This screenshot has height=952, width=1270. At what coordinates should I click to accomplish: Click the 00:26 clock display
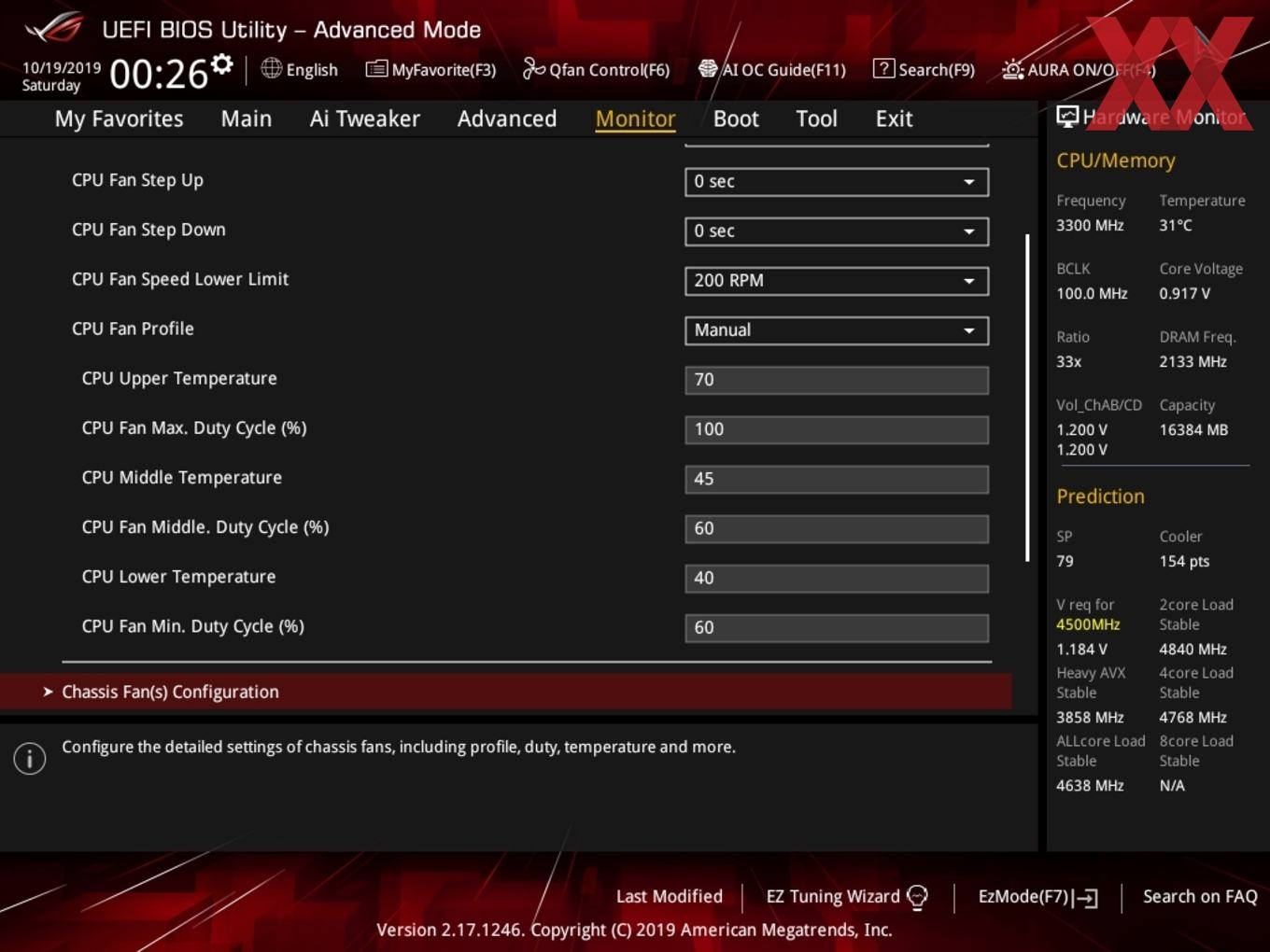pos(159,74)
